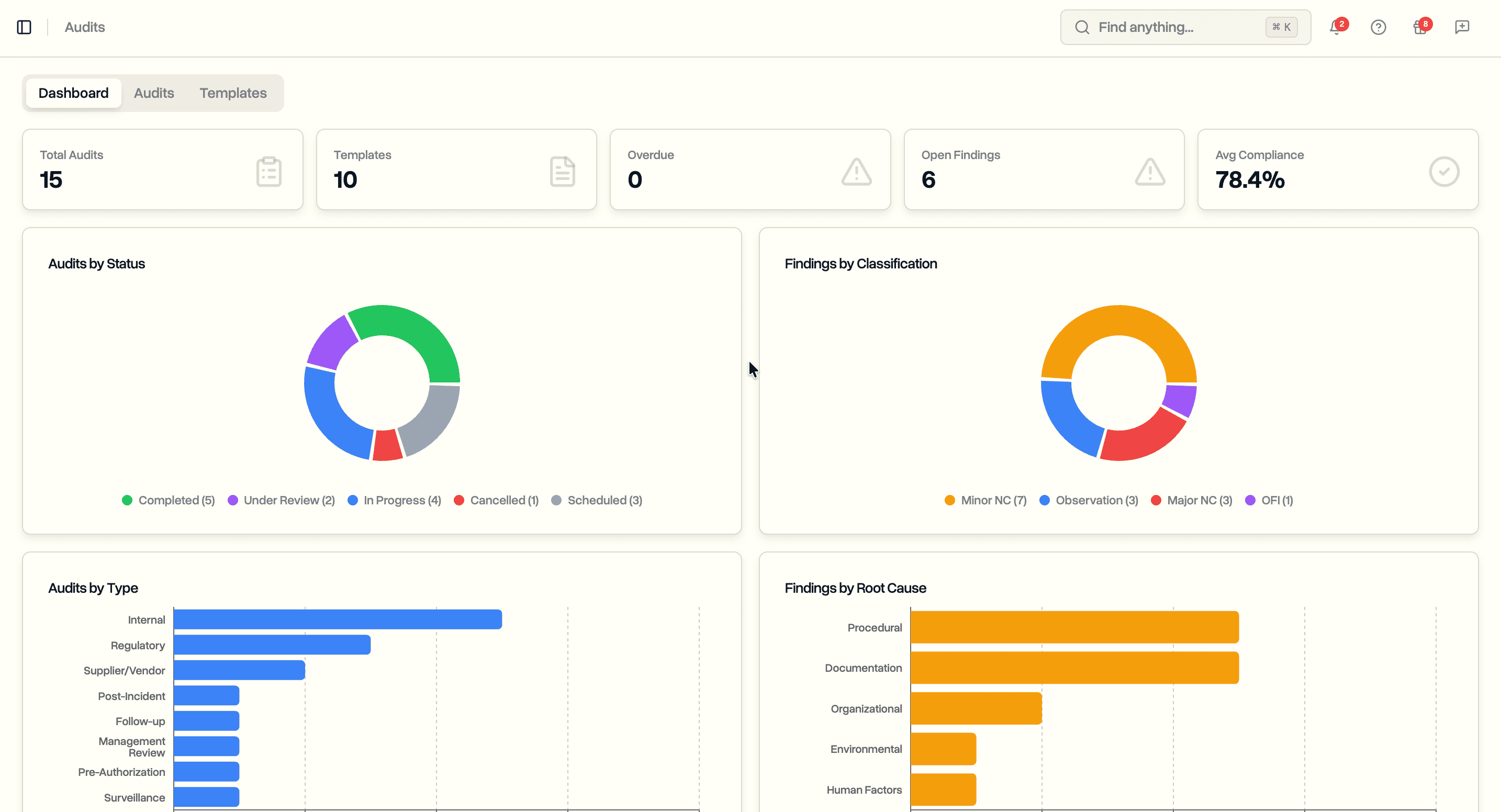This screenshot has width=1501, height=812.
Task: Select the Dashboard view
Action: pos(73,93)
